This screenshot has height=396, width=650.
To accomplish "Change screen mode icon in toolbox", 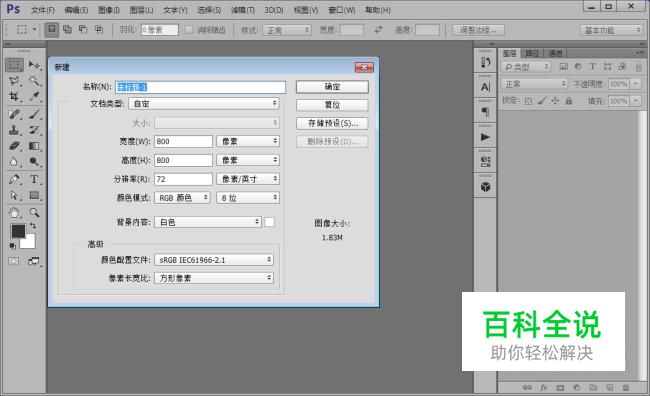I will pos(34,261).
